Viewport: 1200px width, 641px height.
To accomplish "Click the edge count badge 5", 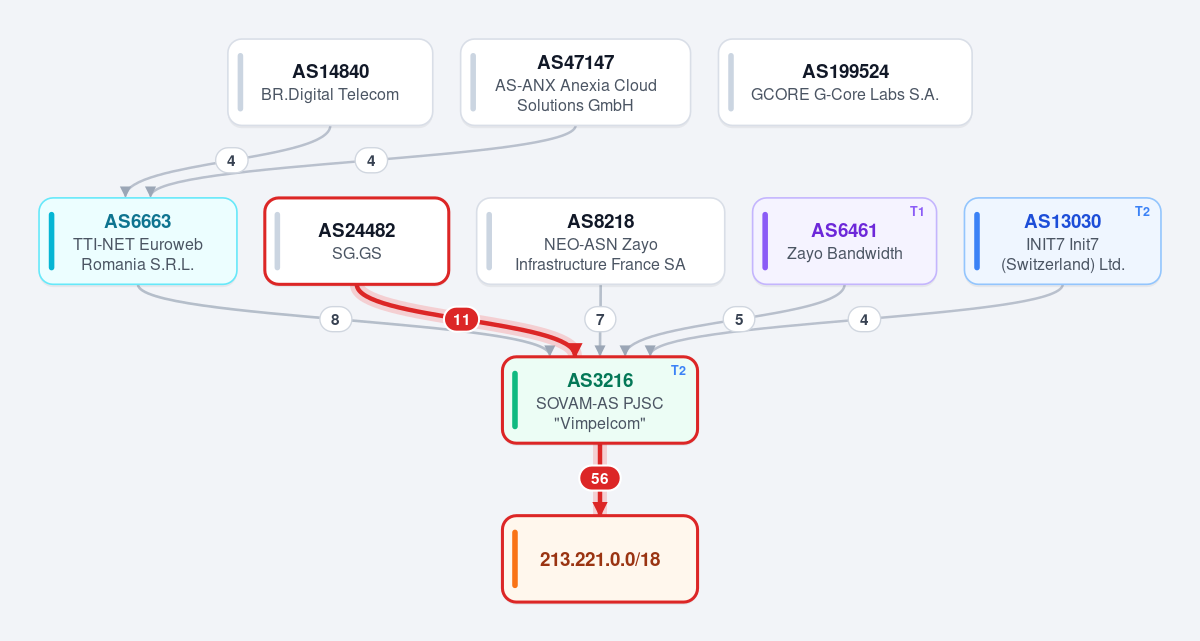I will pos(739,320).
